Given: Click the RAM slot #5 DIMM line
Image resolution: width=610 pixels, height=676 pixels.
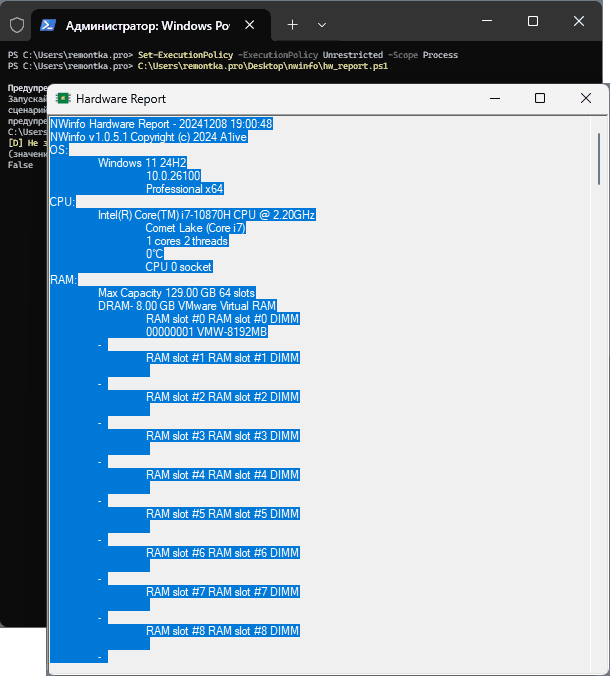Looking at the screenshot, I should (222, 514).
